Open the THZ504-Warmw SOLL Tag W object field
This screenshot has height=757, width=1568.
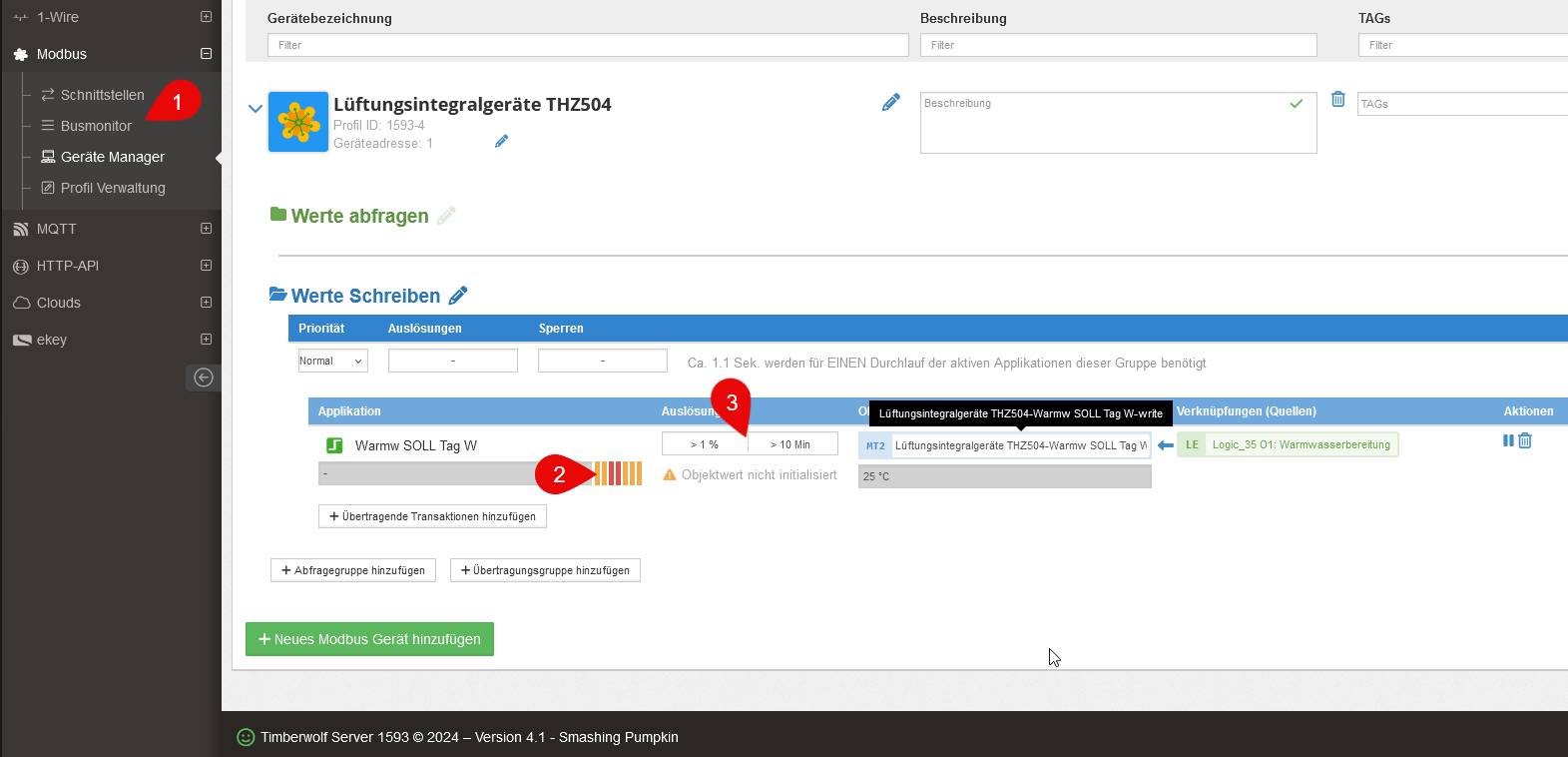pos(1020,445)
